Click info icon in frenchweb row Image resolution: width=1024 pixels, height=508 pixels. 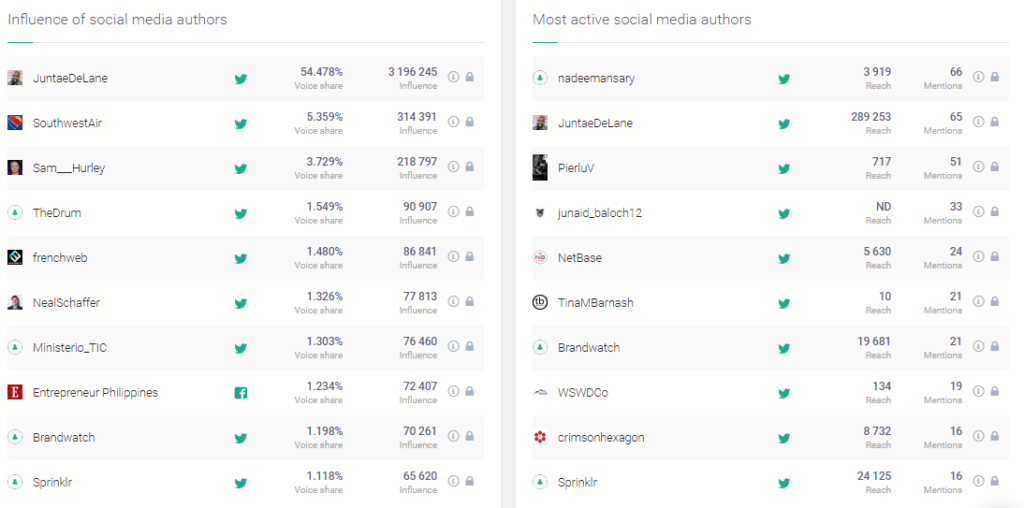click(x=453, y=257)
